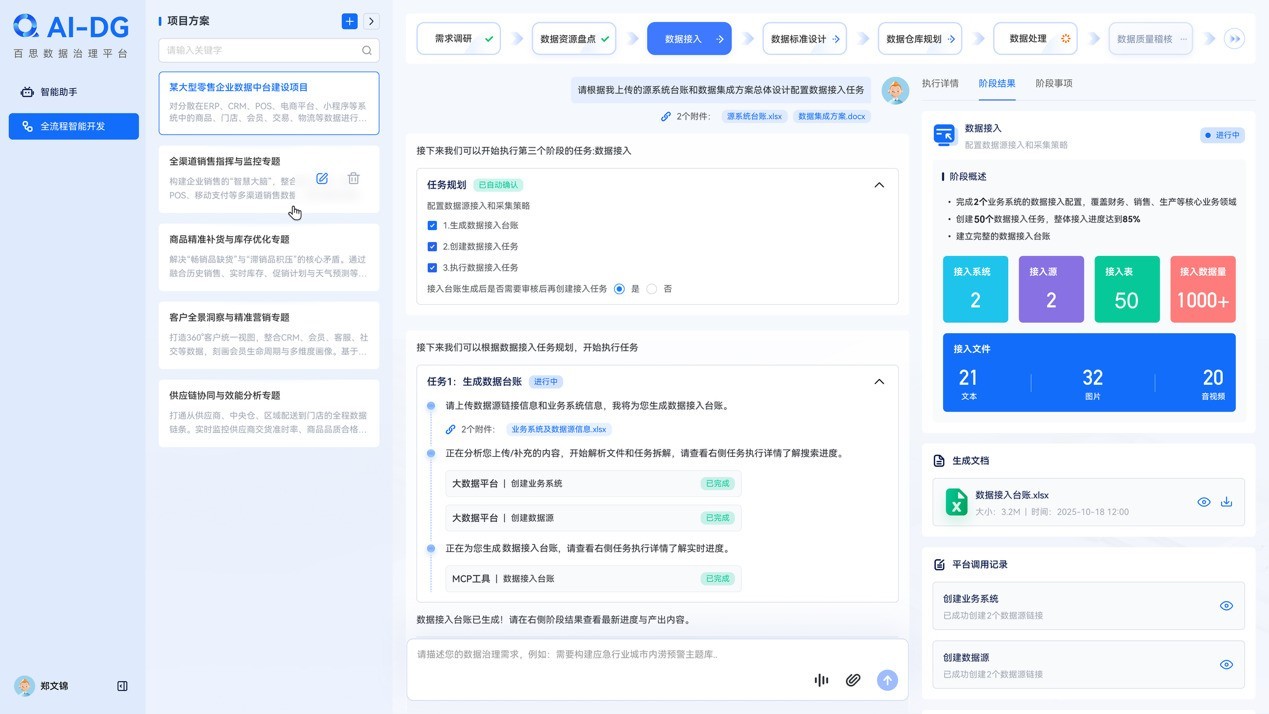Click the voice input waveform icon
1269x714 pixels.
pos(821,680)
